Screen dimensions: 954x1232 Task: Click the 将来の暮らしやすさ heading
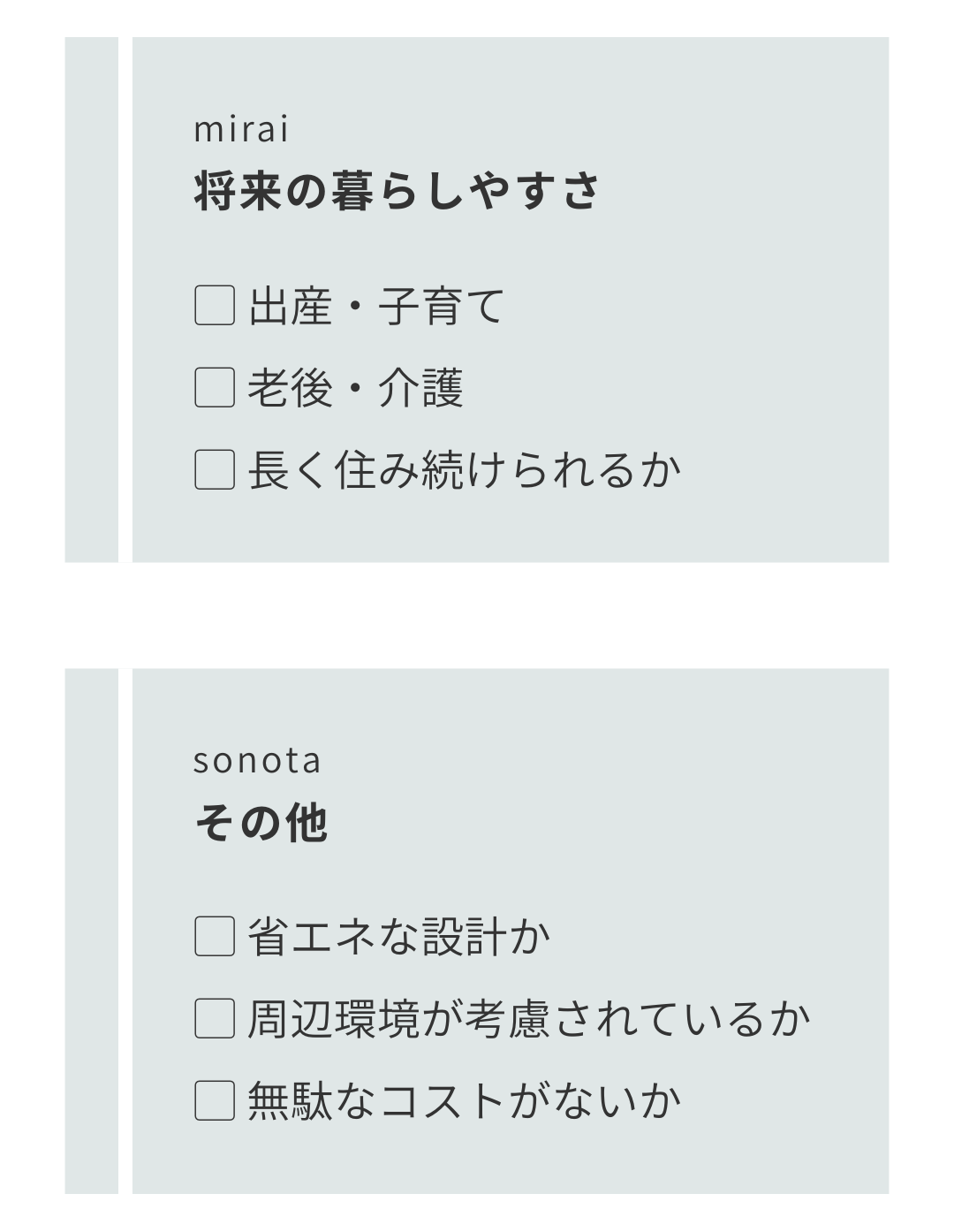click(x=397, y=191)
